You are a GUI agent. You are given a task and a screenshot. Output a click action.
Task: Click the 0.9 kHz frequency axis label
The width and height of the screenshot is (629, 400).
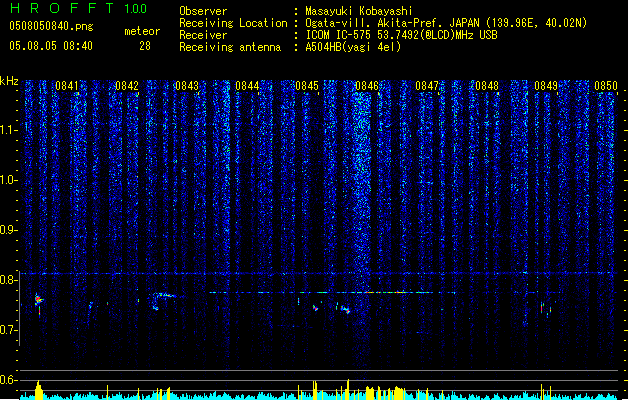pyautogui.click(x=8, y=230)
